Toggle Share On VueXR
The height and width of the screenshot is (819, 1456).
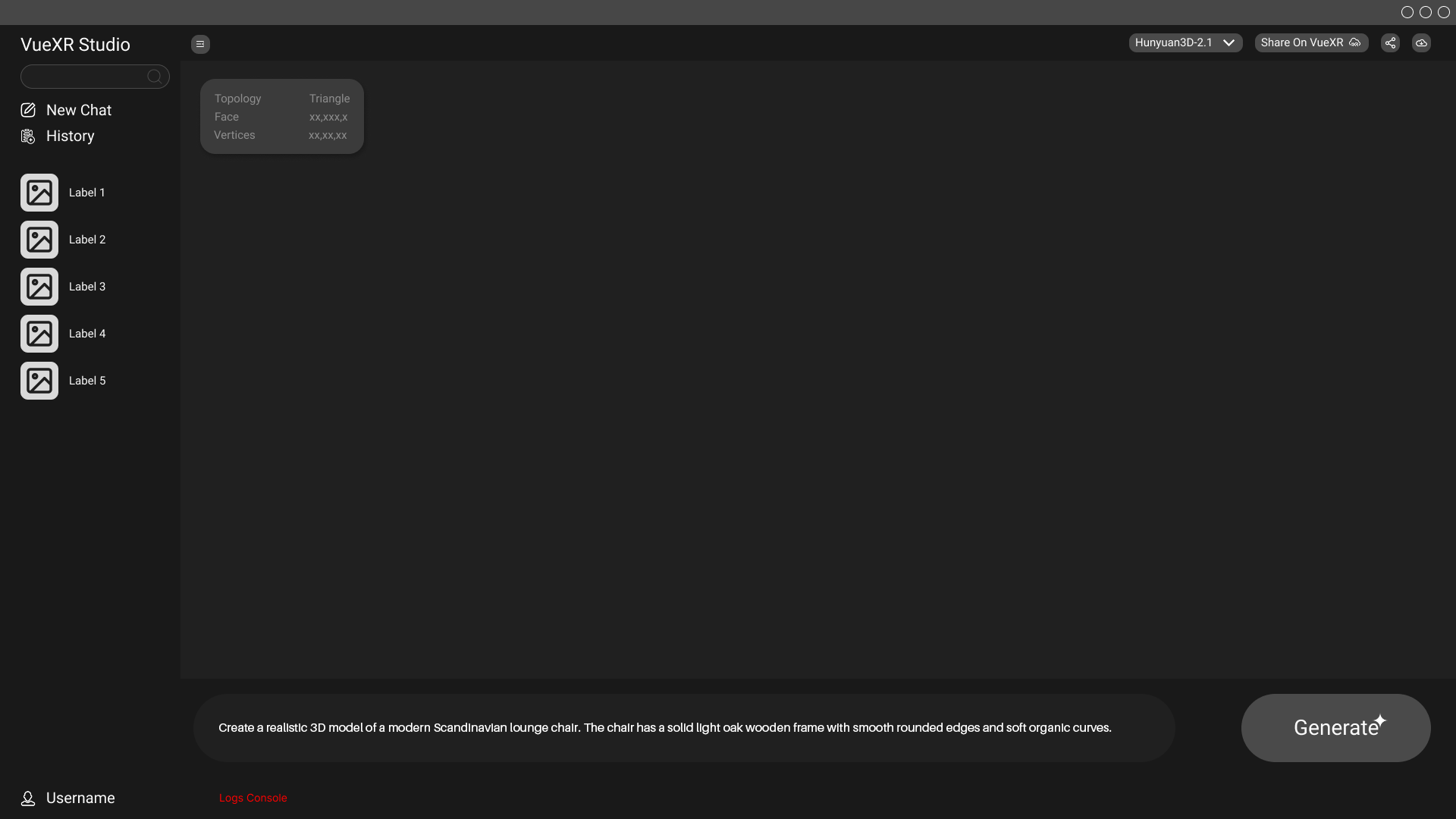pyautogui.click(x=1311, y=42)
